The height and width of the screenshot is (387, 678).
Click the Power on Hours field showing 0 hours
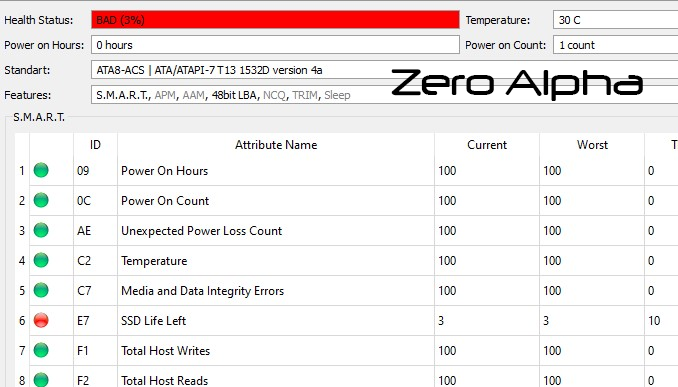pos(275,45)
